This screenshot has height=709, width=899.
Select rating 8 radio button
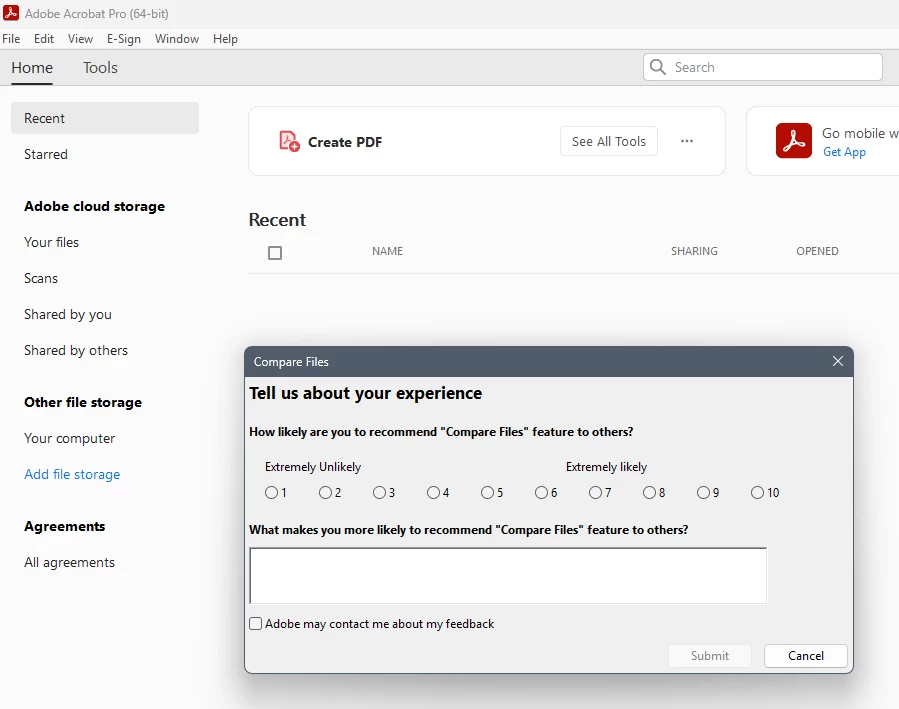649,492
